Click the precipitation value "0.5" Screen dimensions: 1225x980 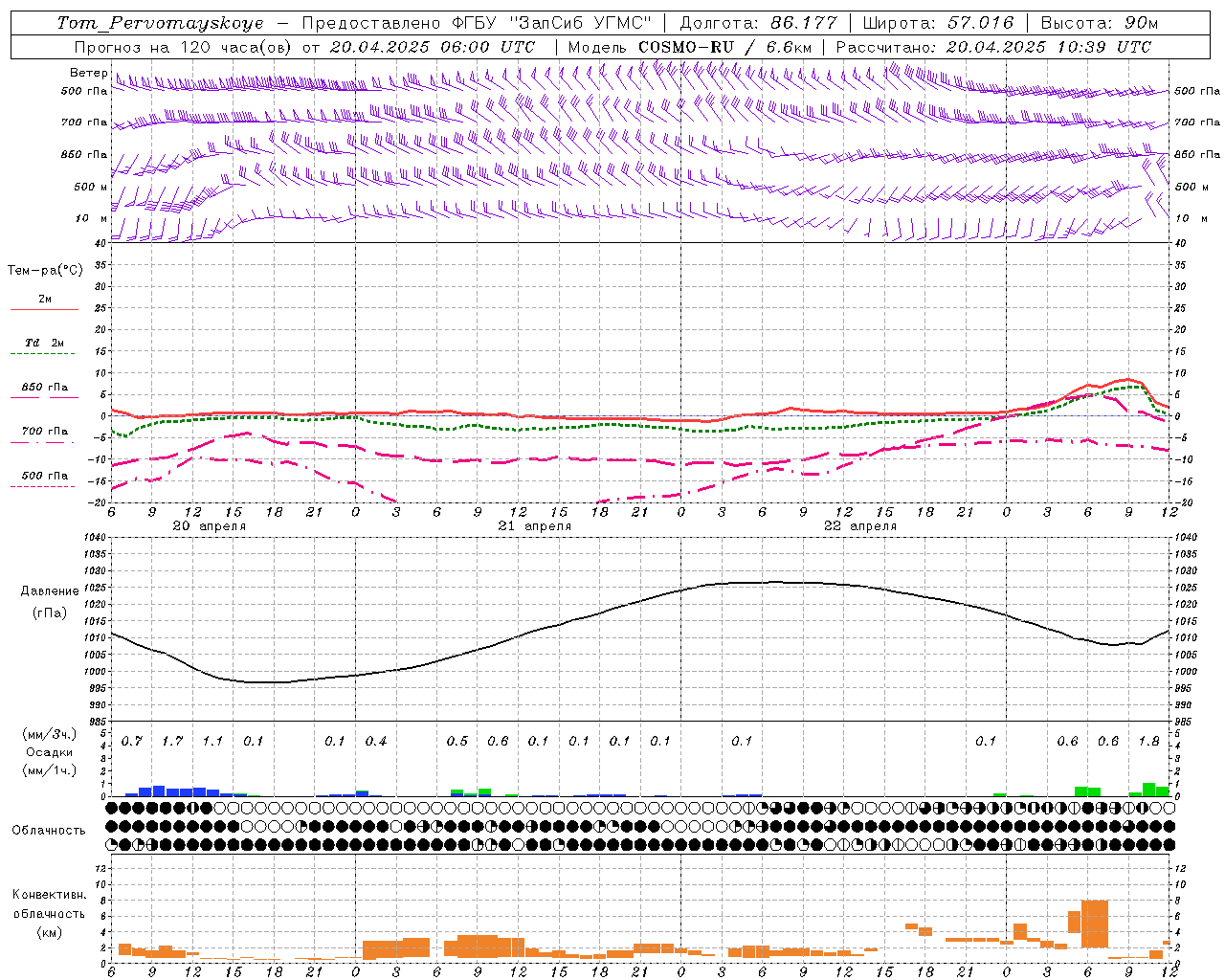457,742
